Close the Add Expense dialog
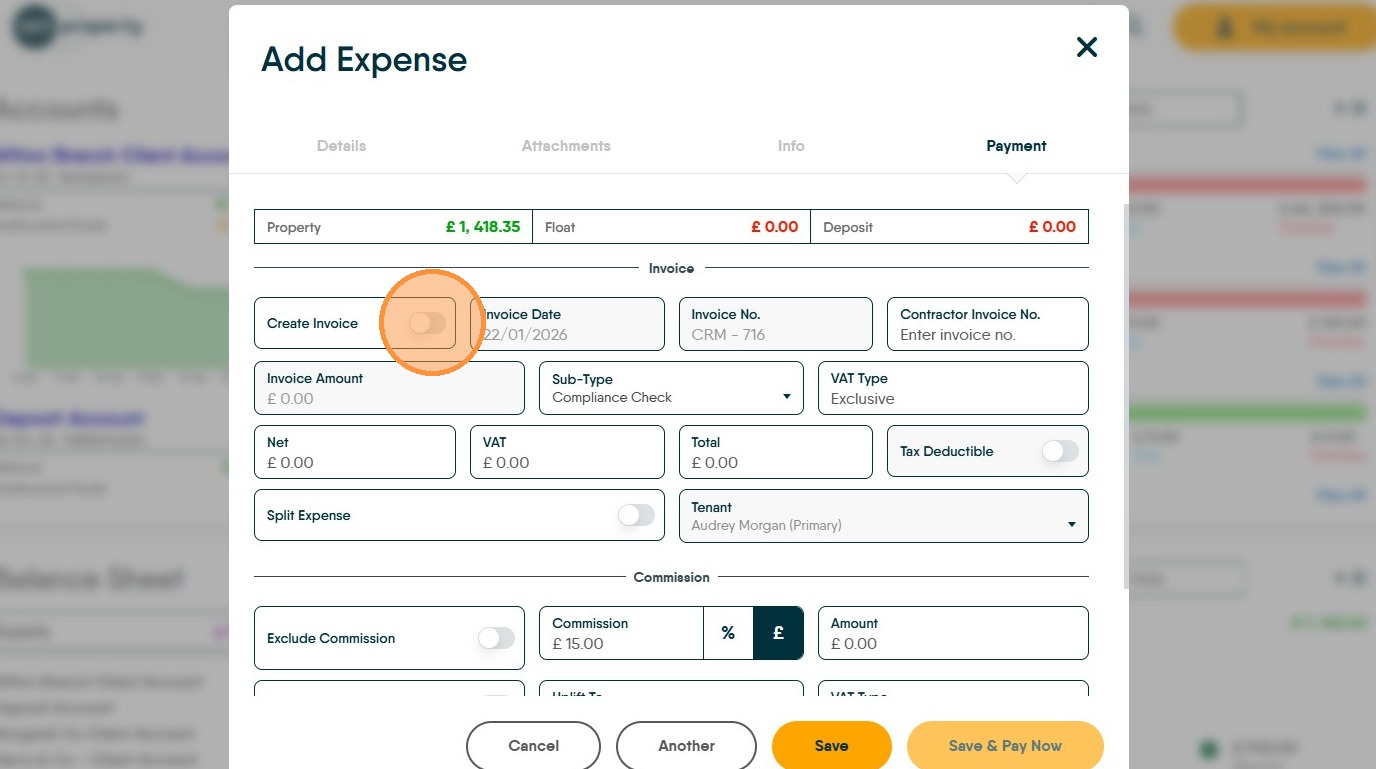This screenshot has width=1376, height=769. 1086,47
